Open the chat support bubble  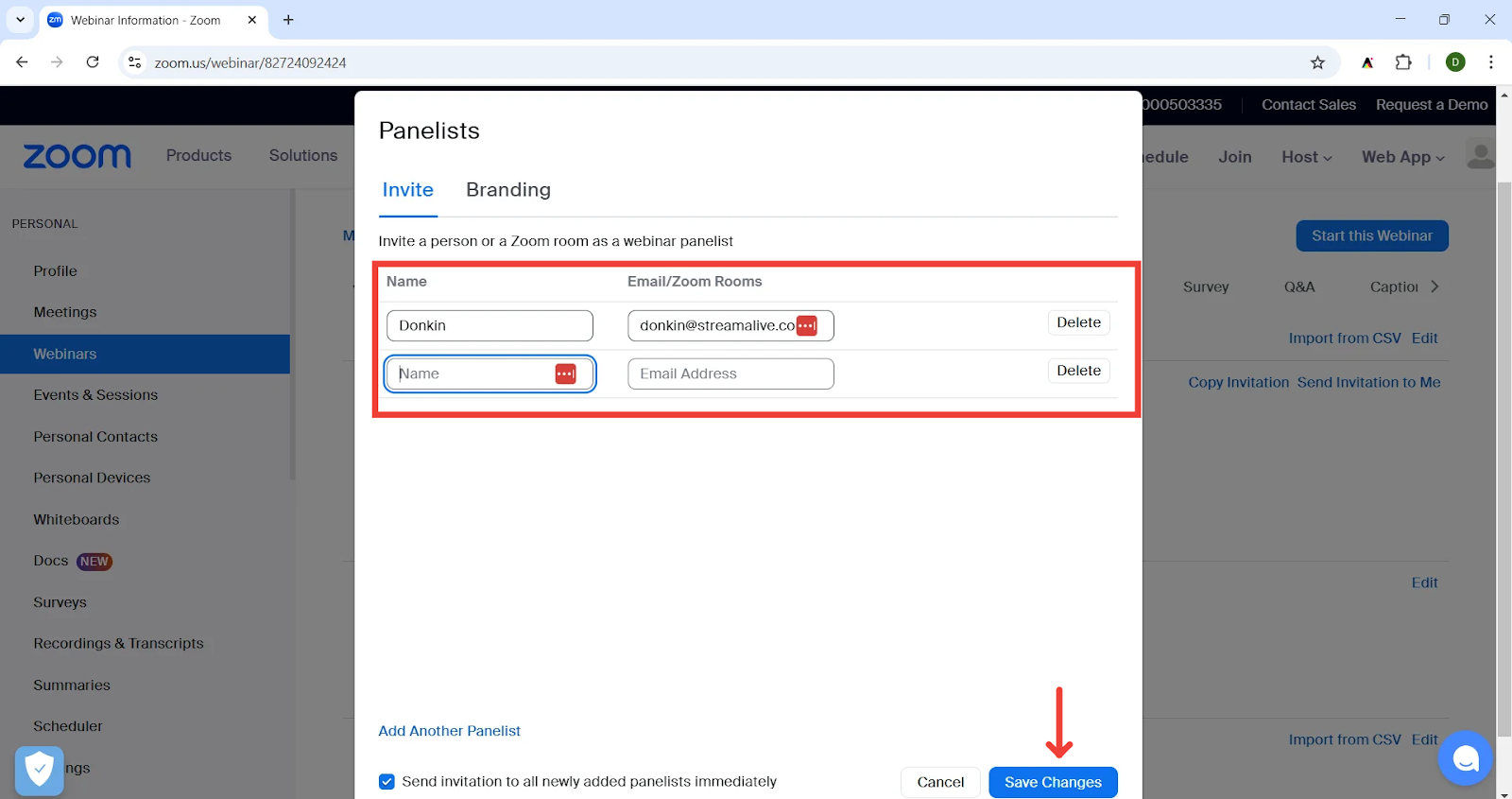pos(1465,757)
